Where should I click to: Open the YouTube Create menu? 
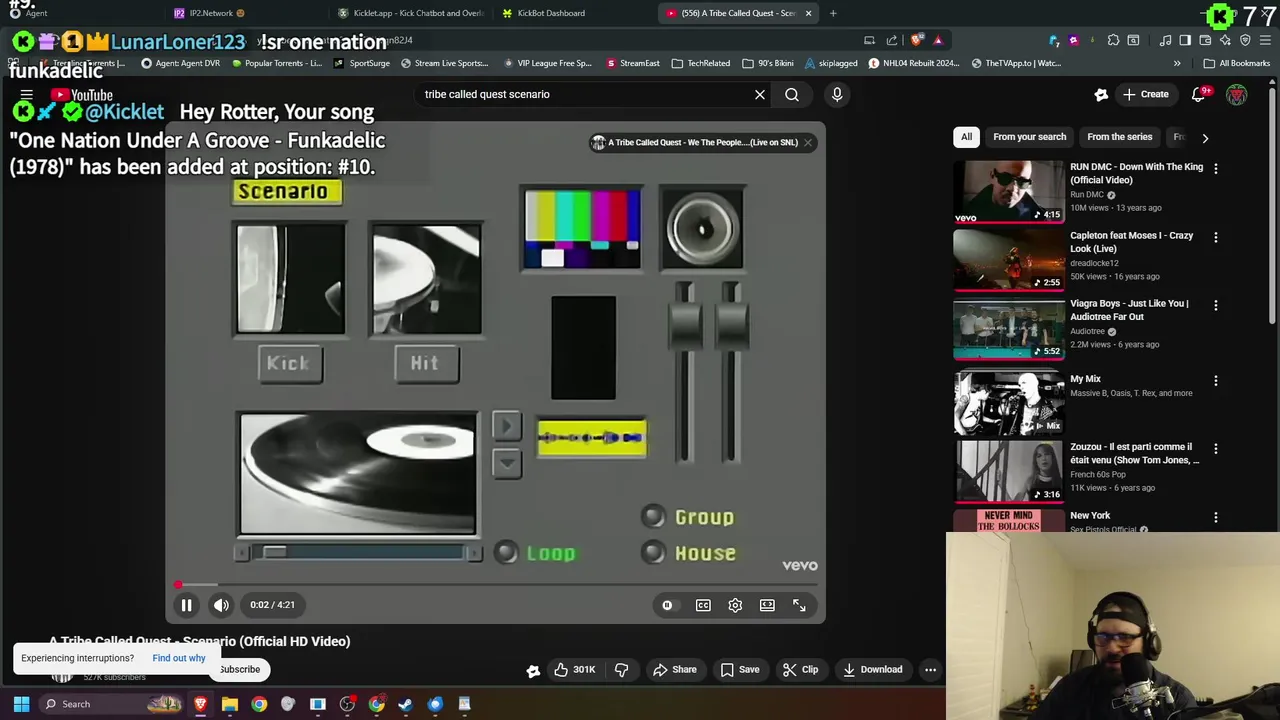pyautogui.click(x=1145, y=95)
